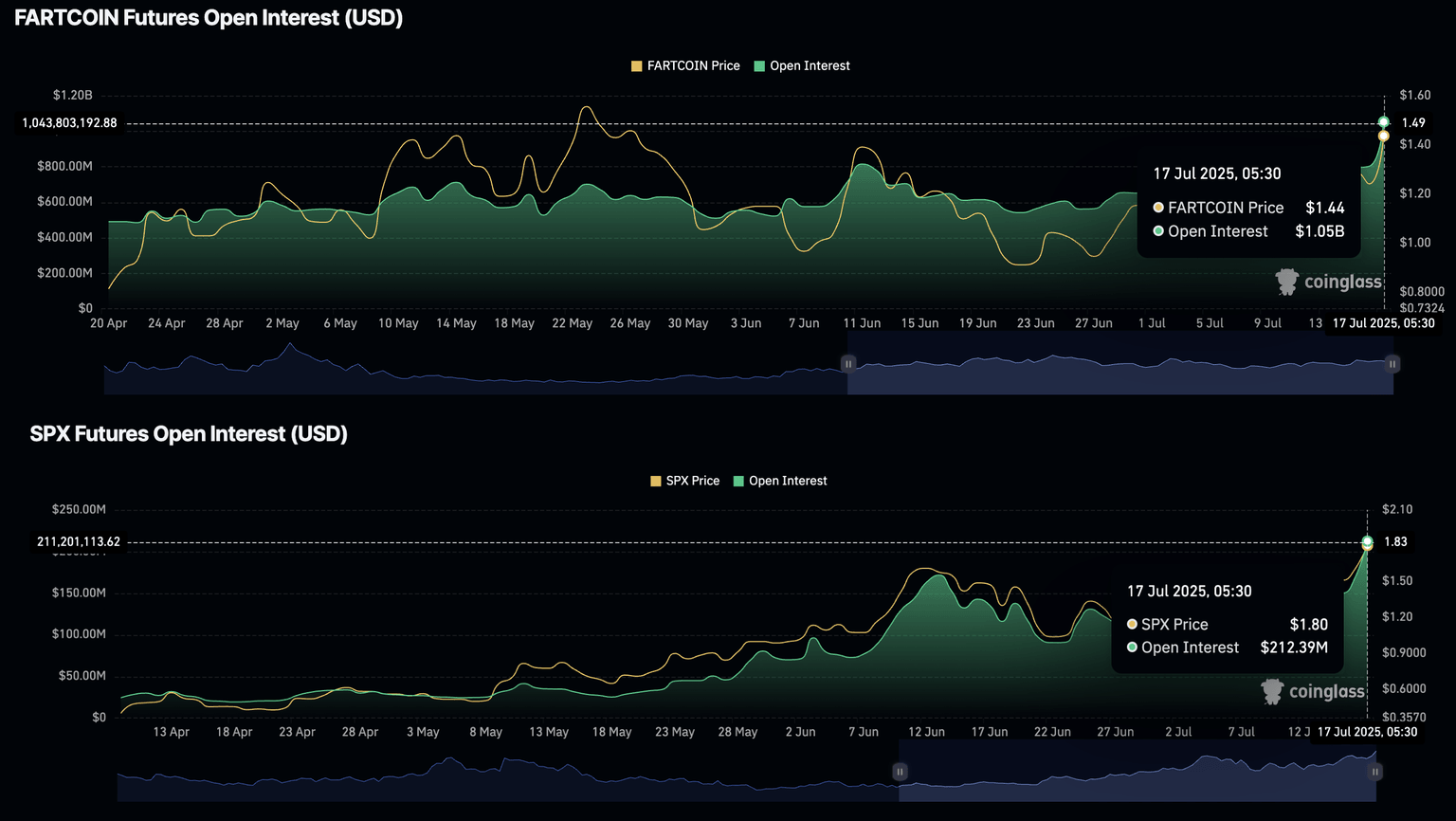Click highlighted range in FARTCOIN zoom slider
The height and width of the screenshot is (821, 1456).
[x=1119, y=376]
